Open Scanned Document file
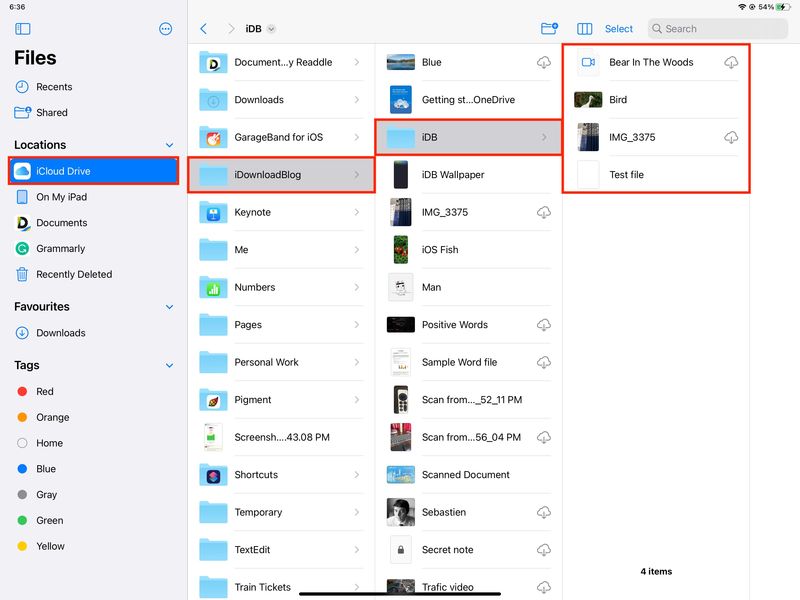This screenshot has width=800, height=600. 468,474
